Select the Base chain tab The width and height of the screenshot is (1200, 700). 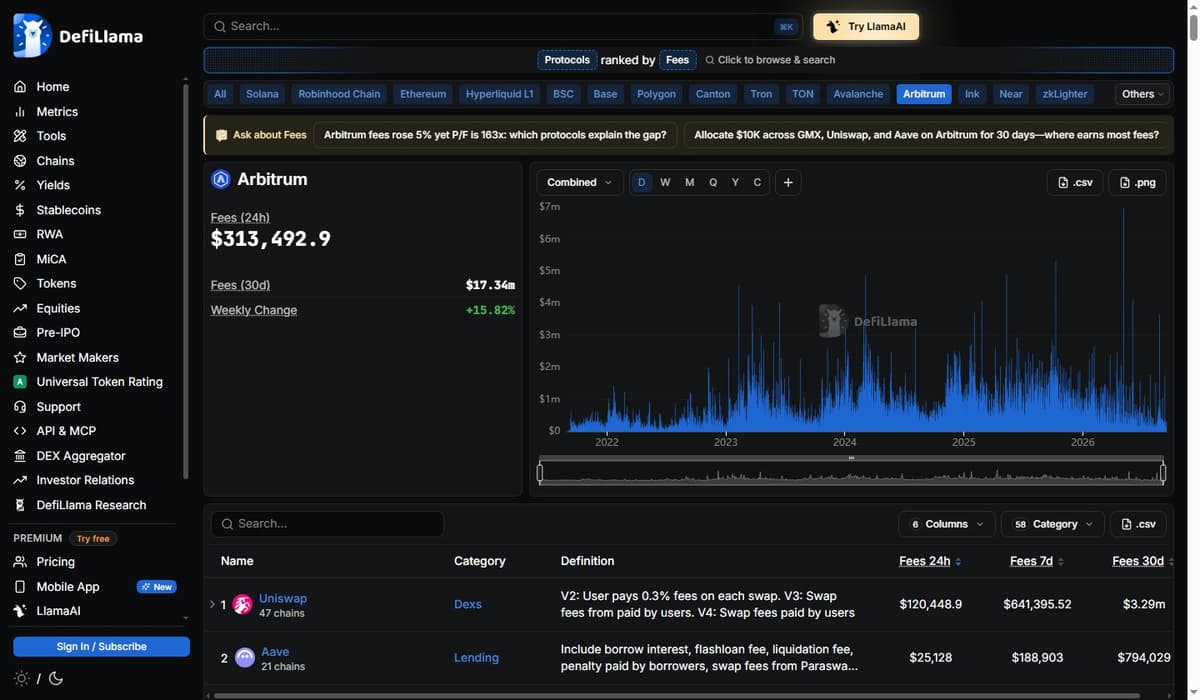(x=605, y=94)
